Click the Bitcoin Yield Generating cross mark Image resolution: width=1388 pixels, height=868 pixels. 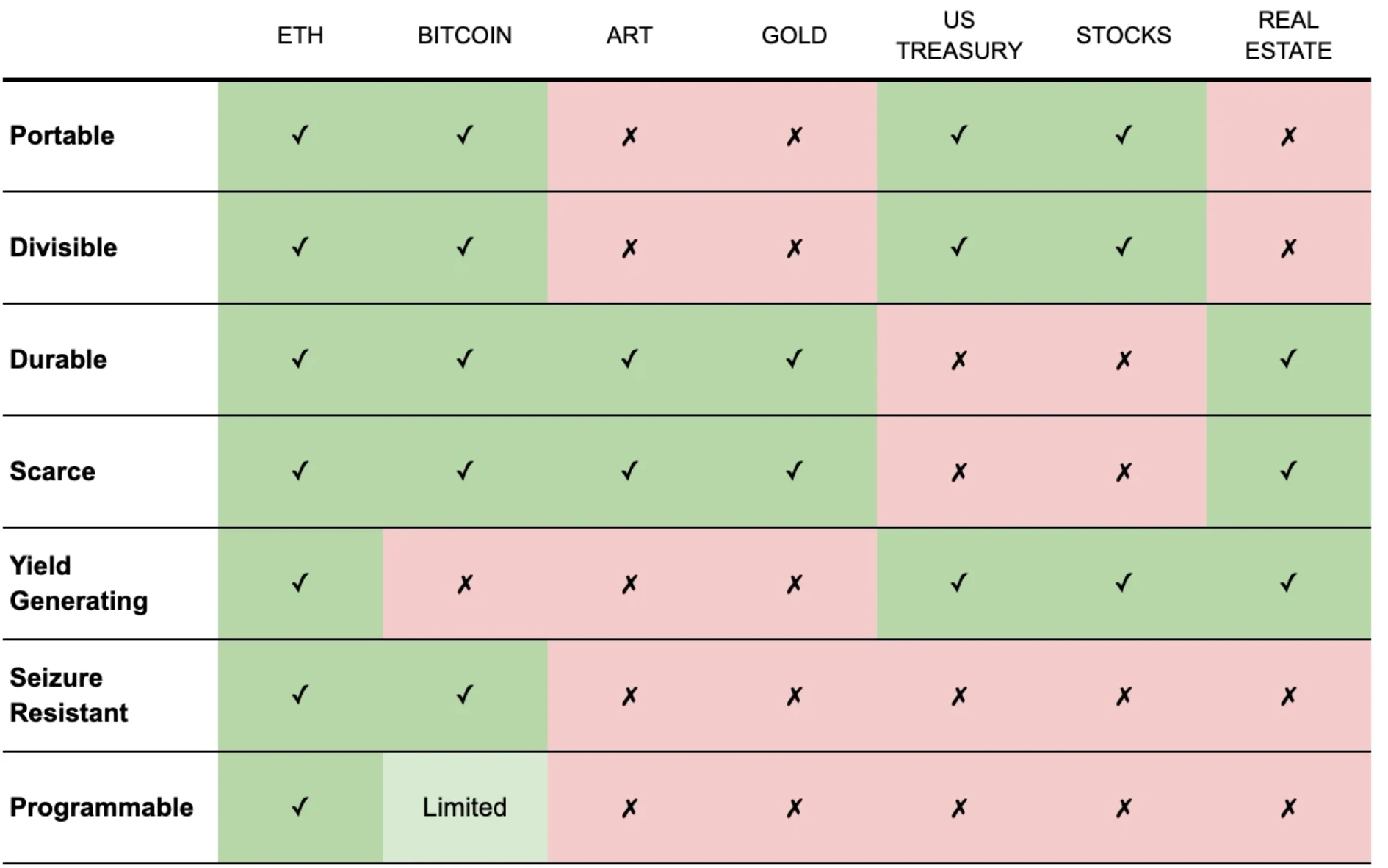[465, 585]
